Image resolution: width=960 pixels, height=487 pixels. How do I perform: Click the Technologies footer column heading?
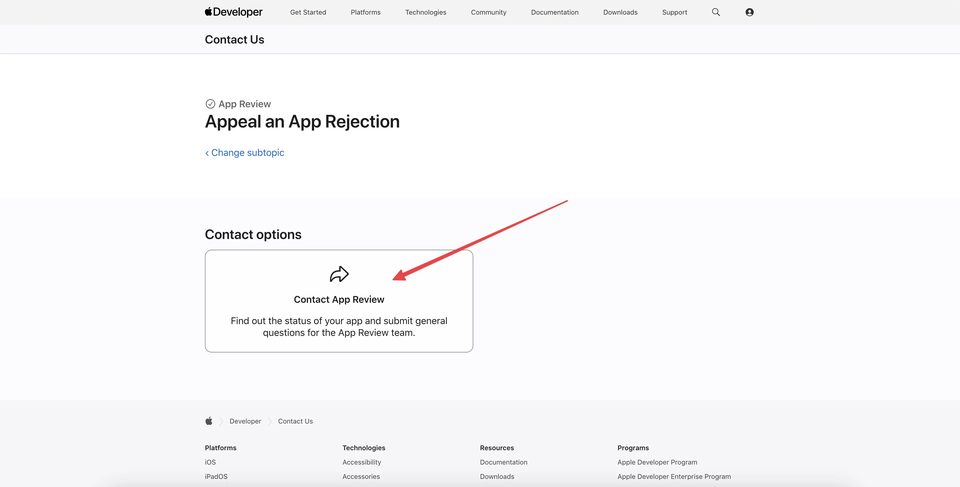point(364,448)
